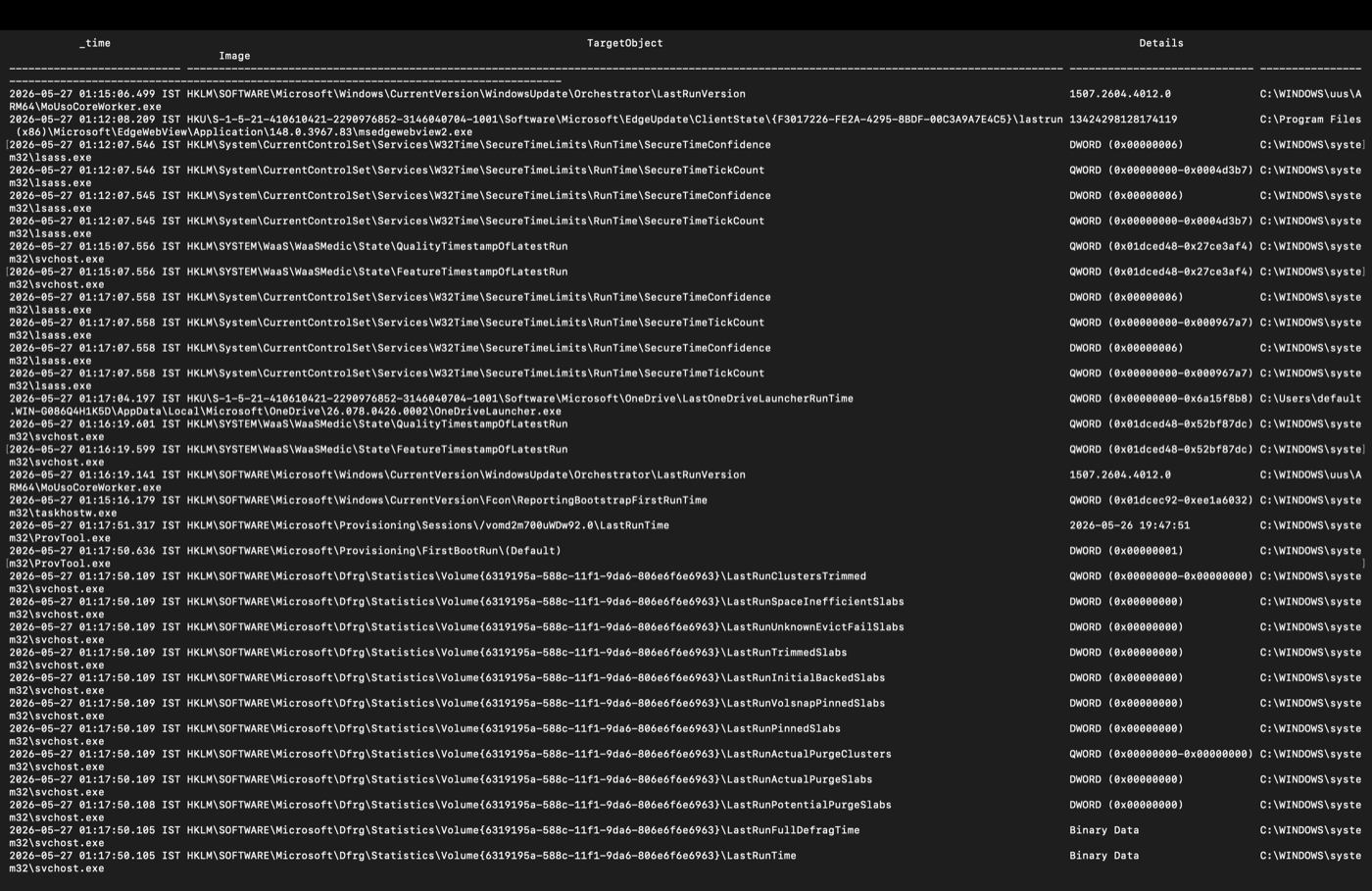The image size is (1372, 891).
Task: Select timestamp 2026-05-27 01:16:19.141 IST
Action: [x=95, y=475]
